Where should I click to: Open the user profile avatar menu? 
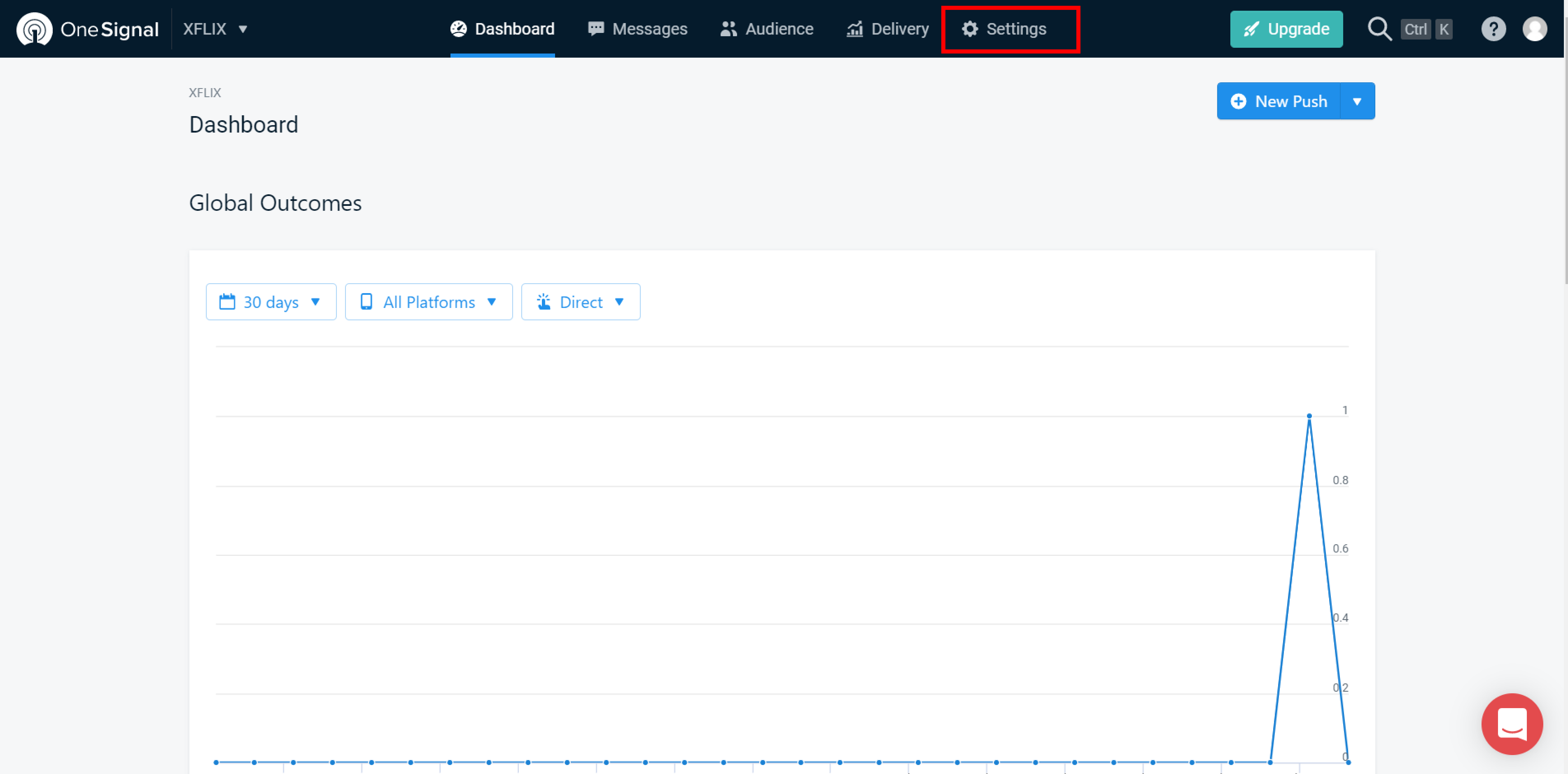click(x=1535, y=29)
